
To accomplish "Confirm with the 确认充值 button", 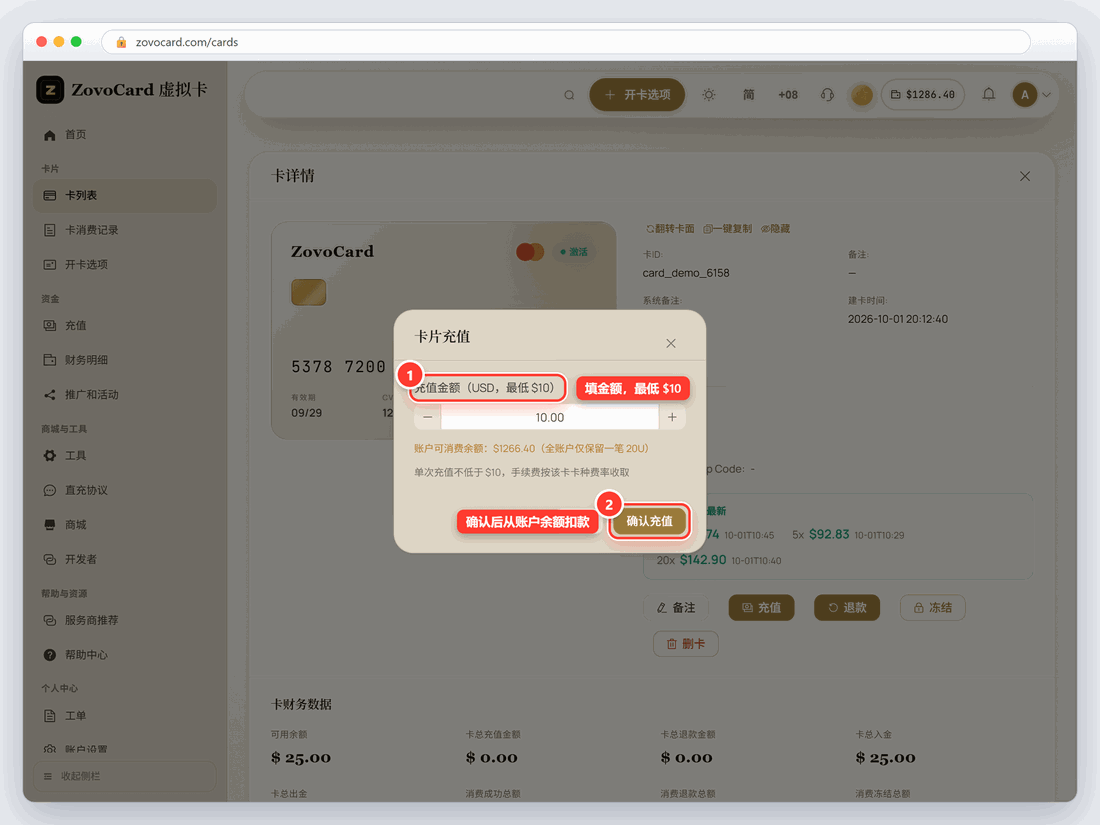I will 650,521.
